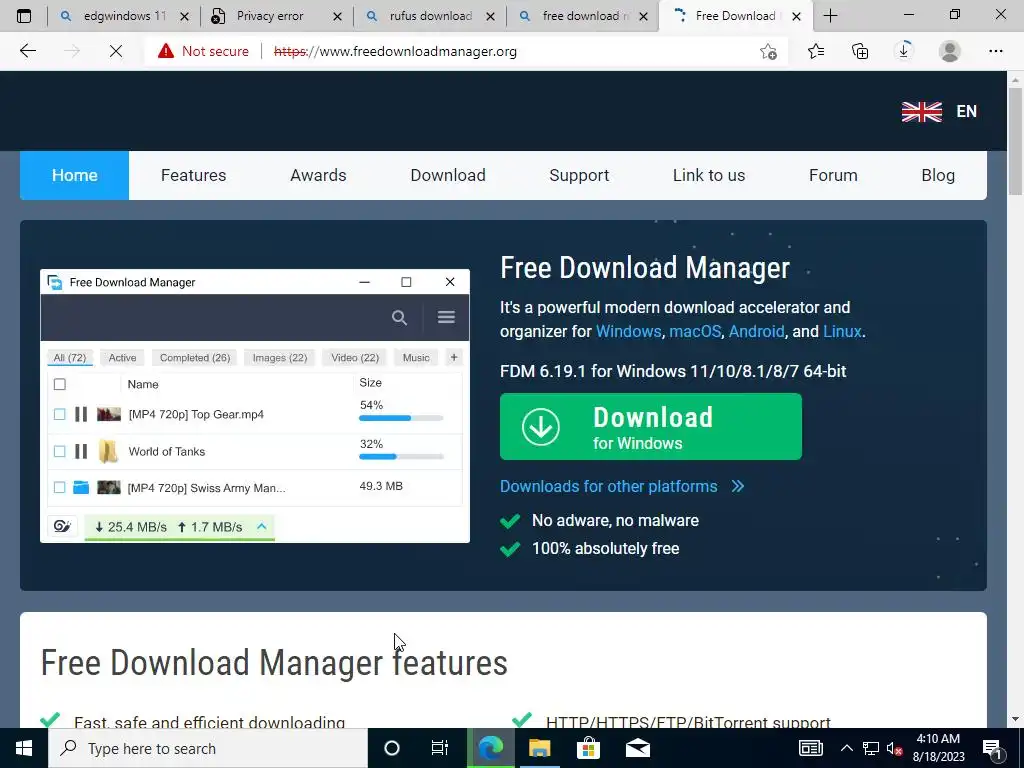Open Microsoft Store from the taskbar
Viewport: 1024px width, 768px height.
tap(588, 748)
